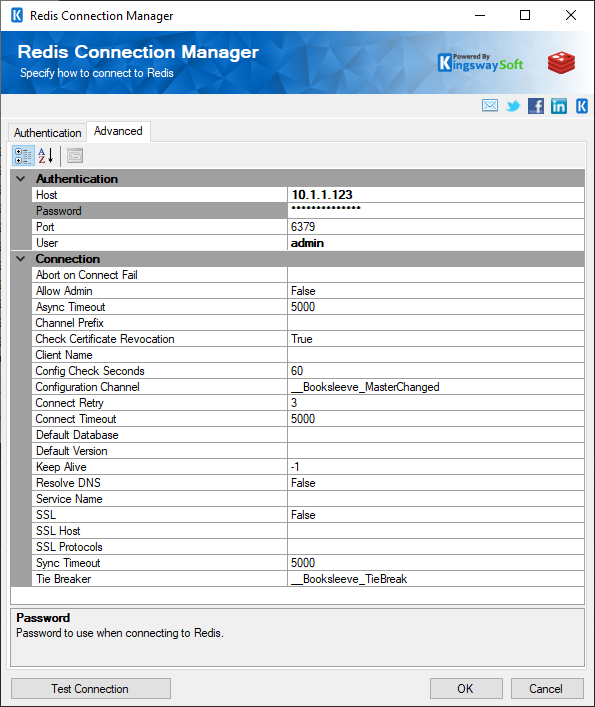The height and width of the screenshot is (707, 595).
Task: Edit Keep Alive value -1
Action: pyautogui.click(x=436, y=467)
